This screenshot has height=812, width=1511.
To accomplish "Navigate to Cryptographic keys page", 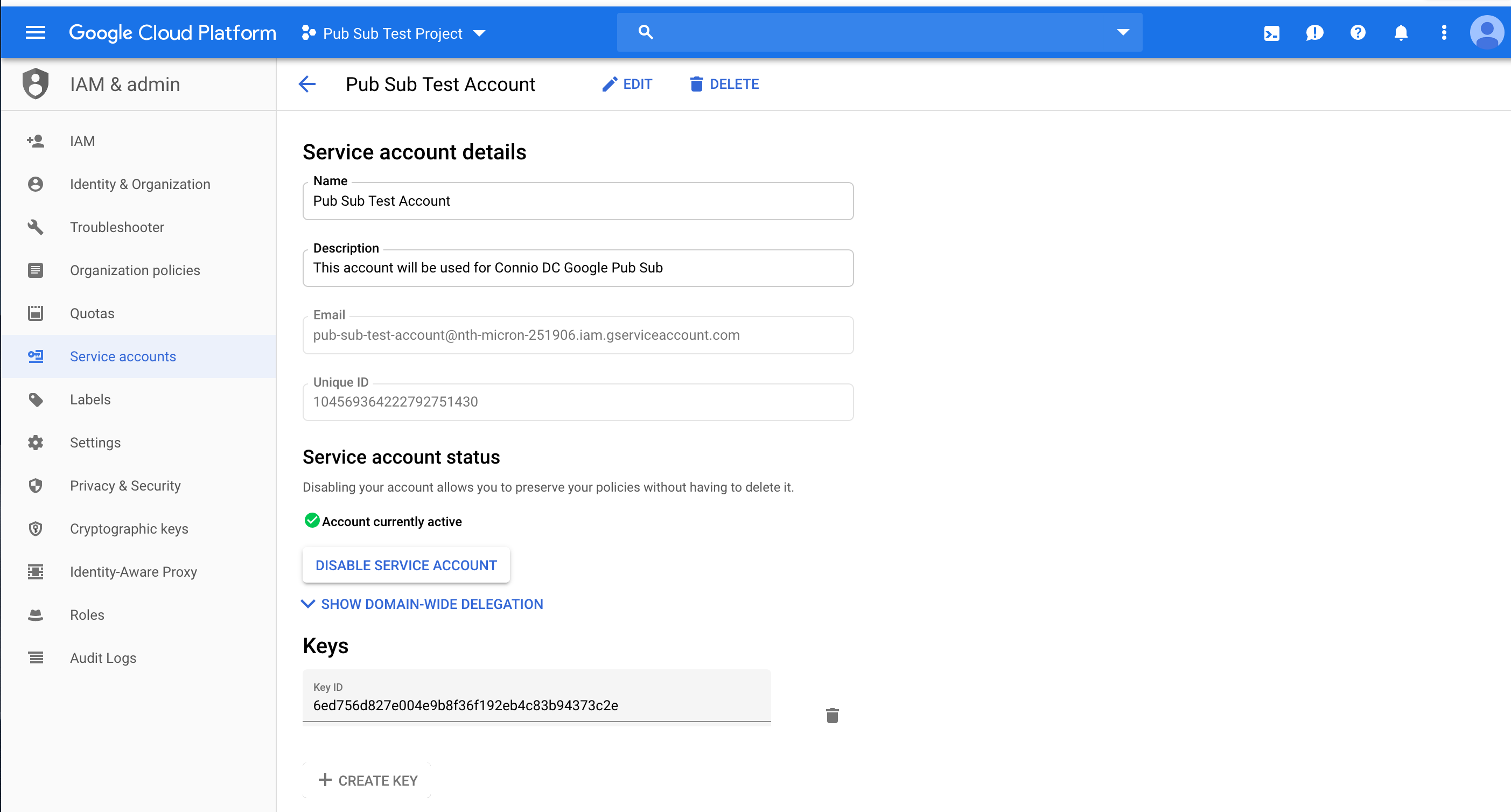I will 129,529.
